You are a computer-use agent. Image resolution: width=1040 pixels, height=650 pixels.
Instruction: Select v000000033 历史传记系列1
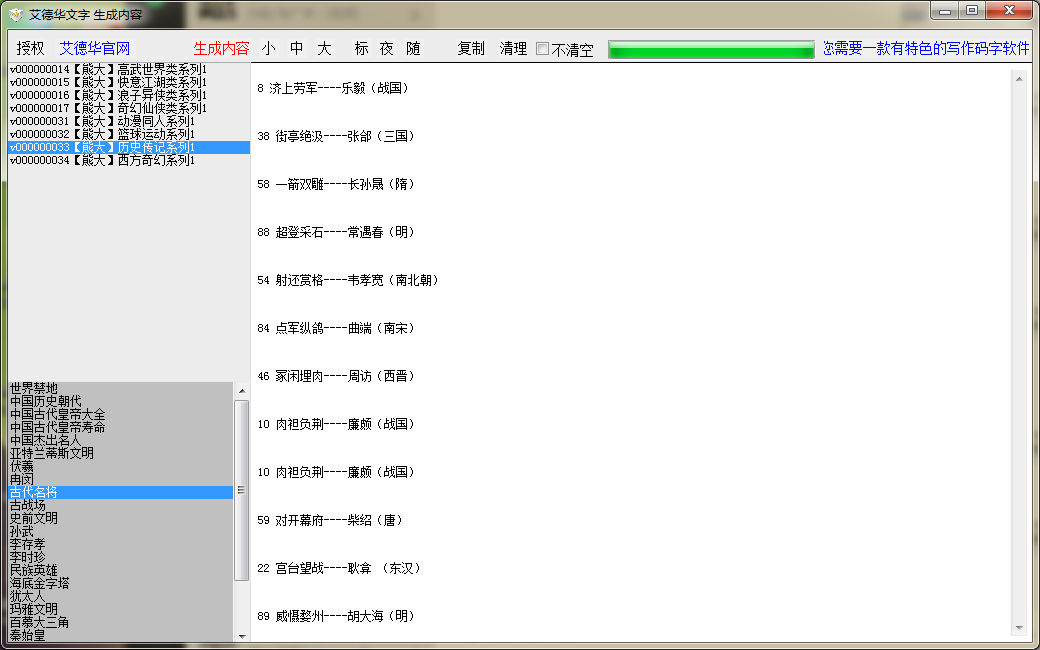(129, 147)
